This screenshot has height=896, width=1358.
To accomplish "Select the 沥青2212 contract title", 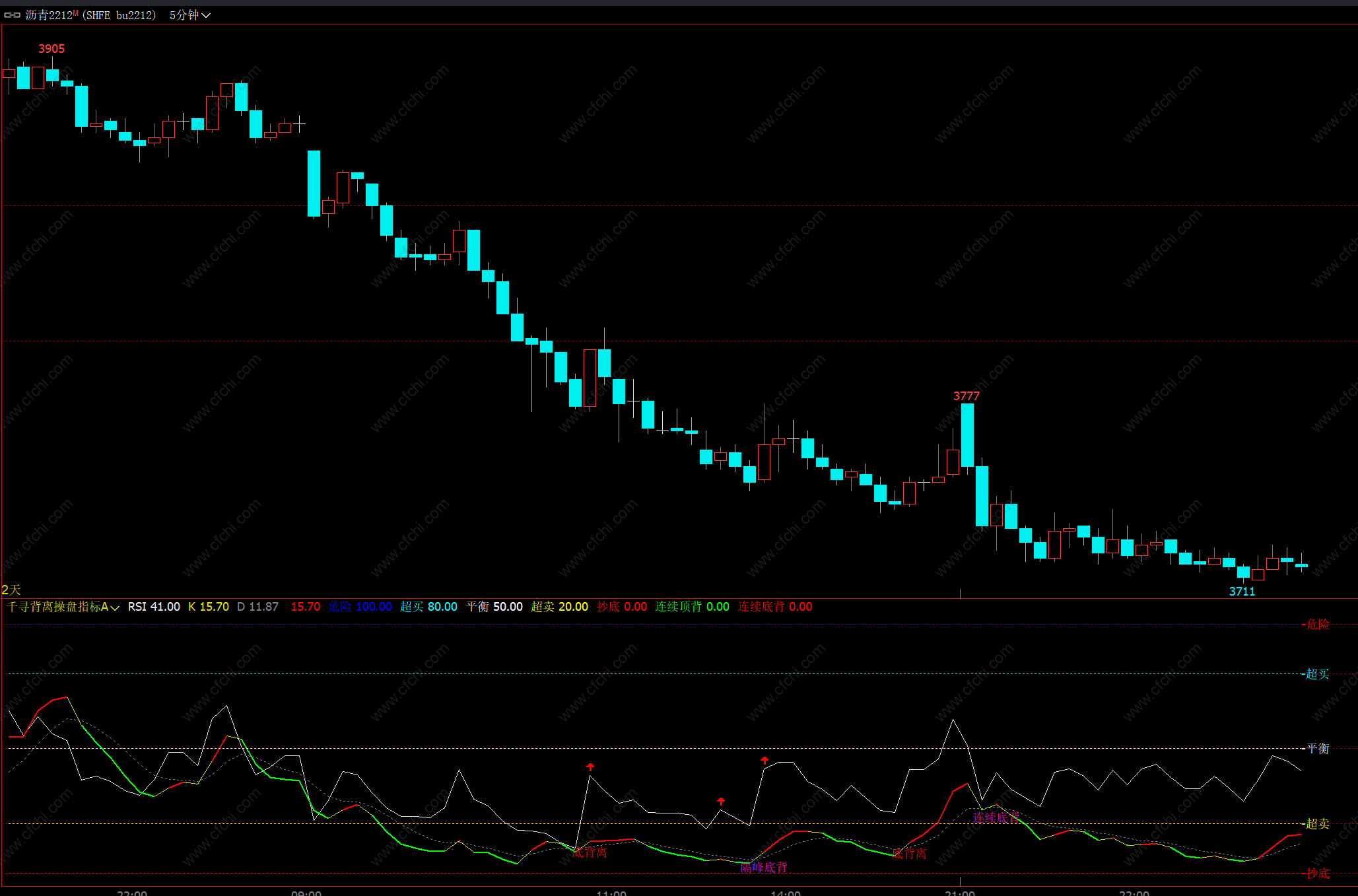I will tap(49, 15).
